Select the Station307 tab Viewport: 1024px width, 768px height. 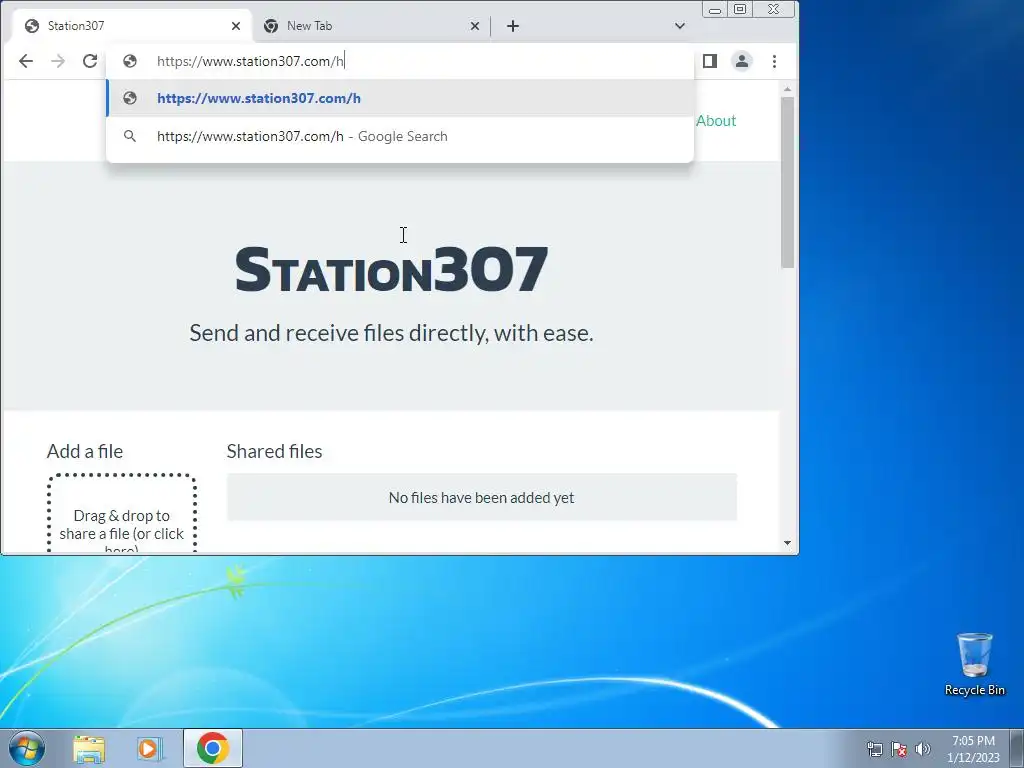click(133, 26)
